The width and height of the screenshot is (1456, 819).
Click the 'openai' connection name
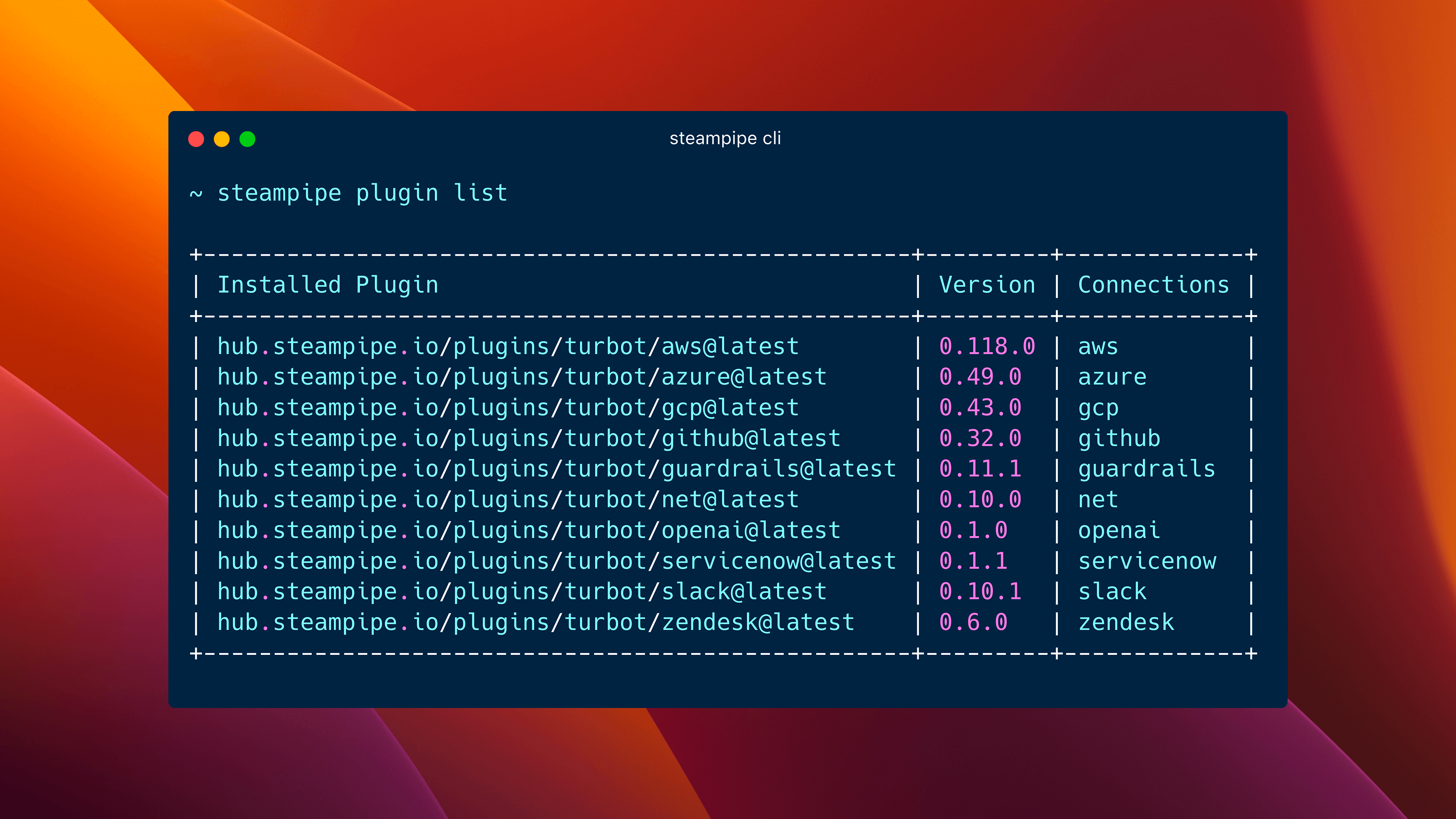coord(1118,530)
